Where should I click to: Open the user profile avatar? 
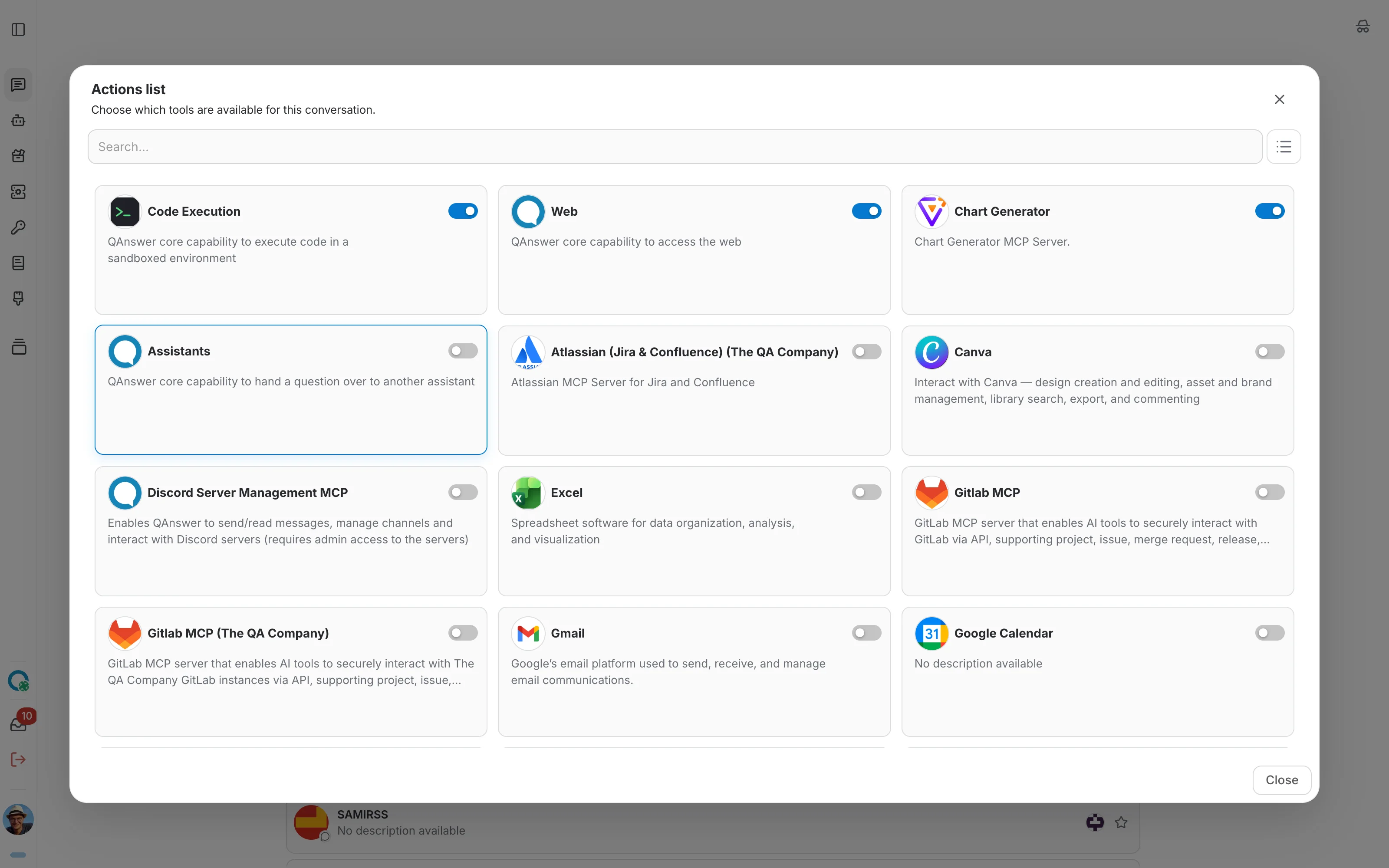tap(18, 819)
